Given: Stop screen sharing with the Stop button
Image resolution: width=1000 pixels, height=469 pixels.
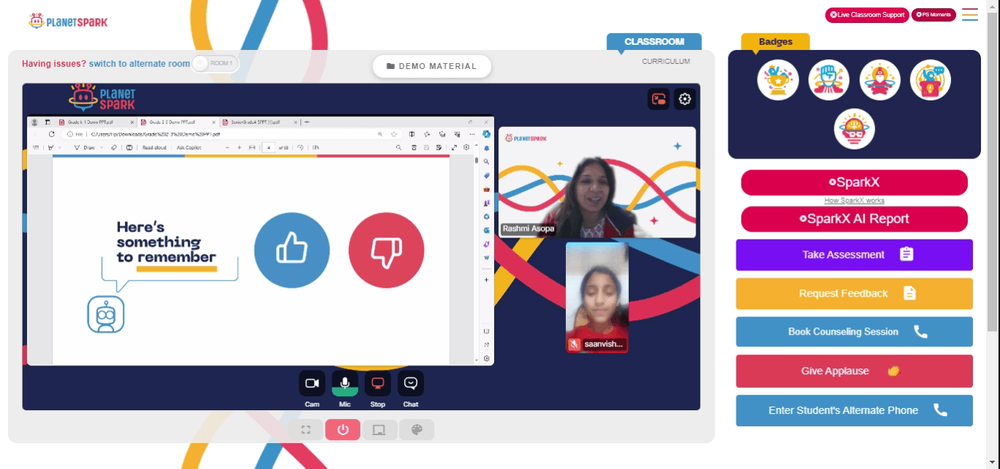Looking at the screenshot, I should click(378, 383).
